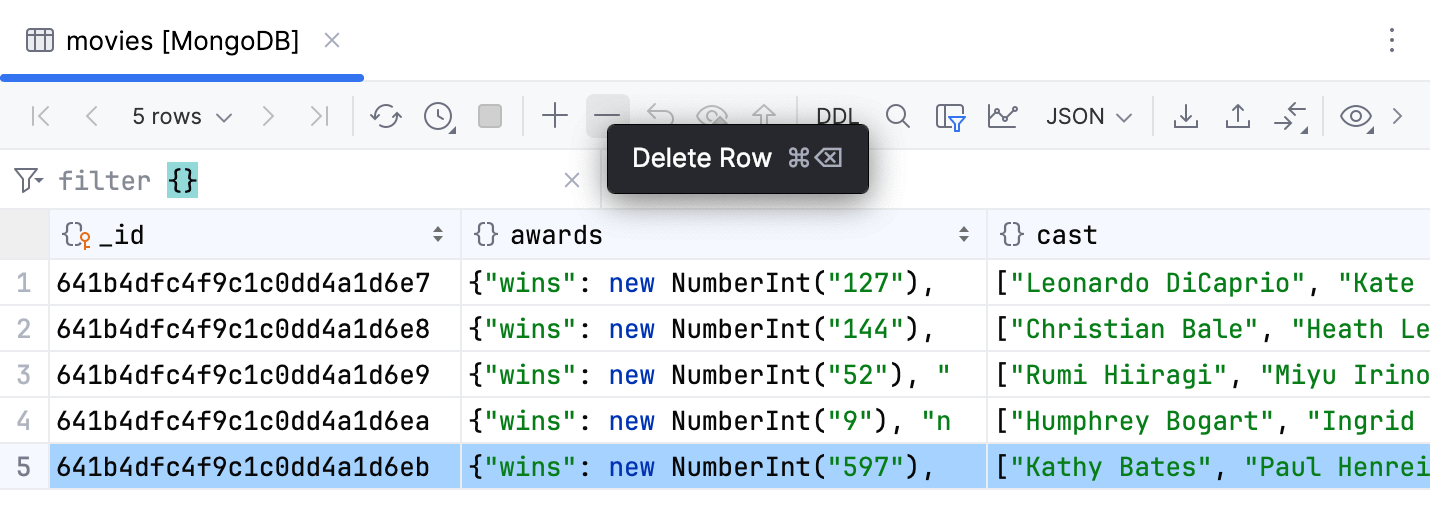Click the import upload icon
The image size is (1430, 510).
coord(1238,117)
